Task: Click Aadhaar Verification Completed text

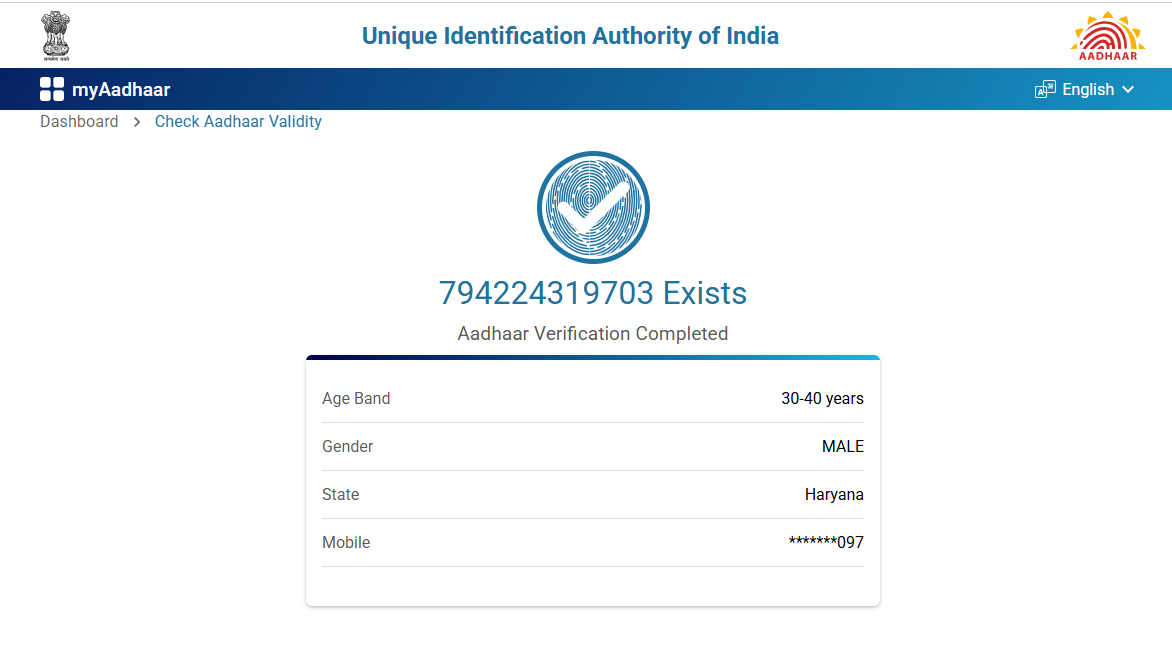Action: 592,334
